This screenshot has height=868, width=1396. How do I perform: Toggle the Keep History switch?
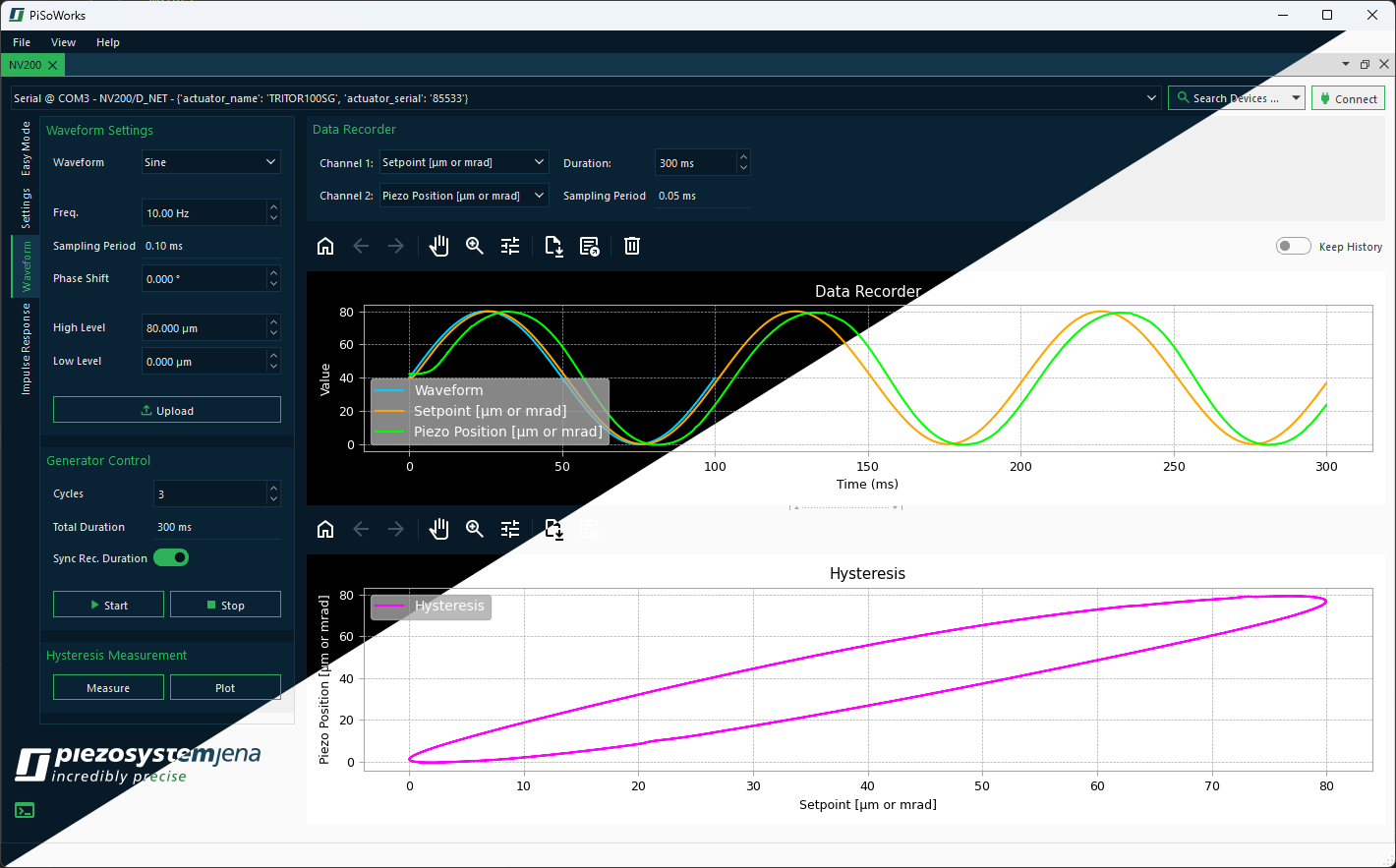click(1293, 246)
